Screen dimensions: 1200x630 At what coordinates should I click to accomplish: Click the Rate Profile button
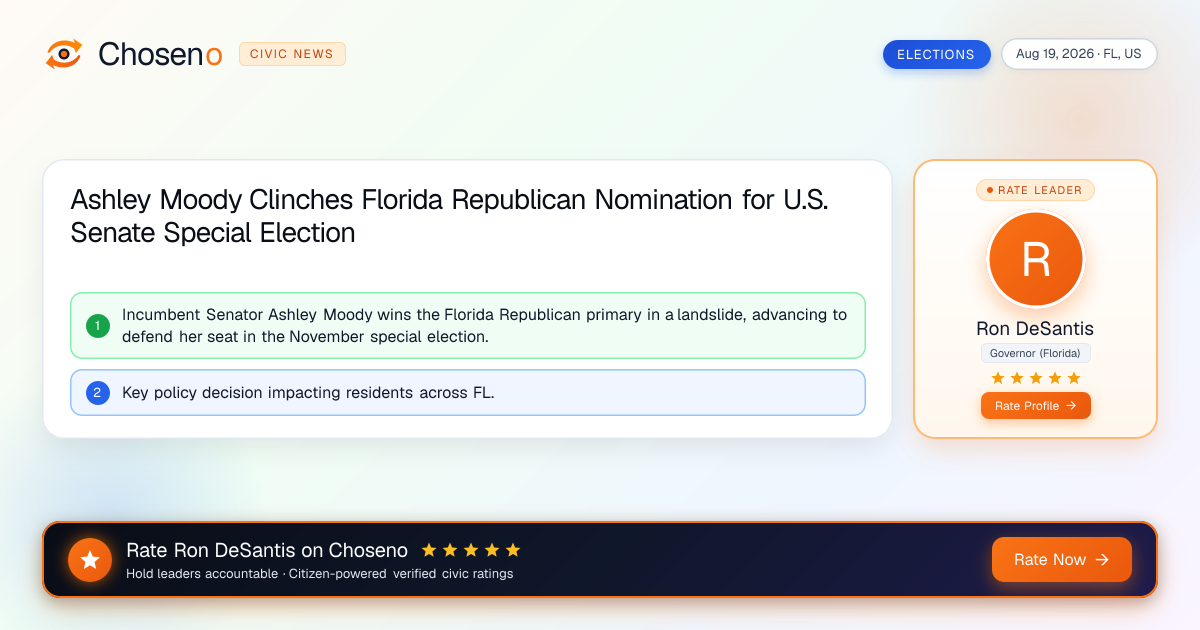1036,406
